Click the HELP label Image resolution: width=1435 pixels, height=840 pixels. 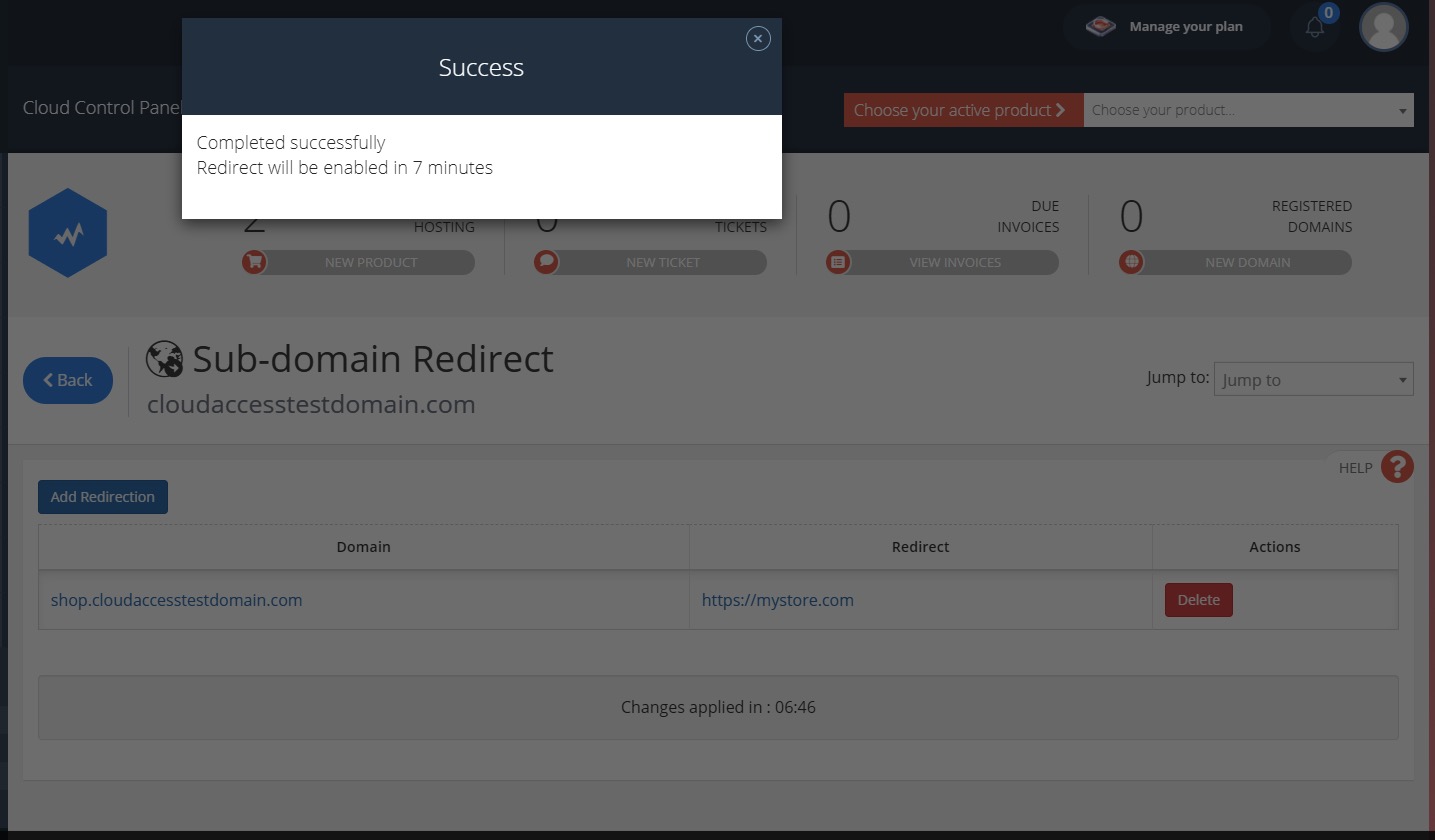1355,468
